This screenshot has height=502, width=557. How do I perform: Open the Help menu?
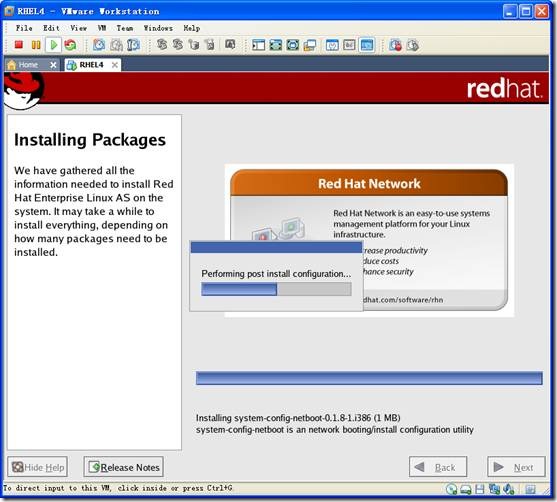[192, 28]
